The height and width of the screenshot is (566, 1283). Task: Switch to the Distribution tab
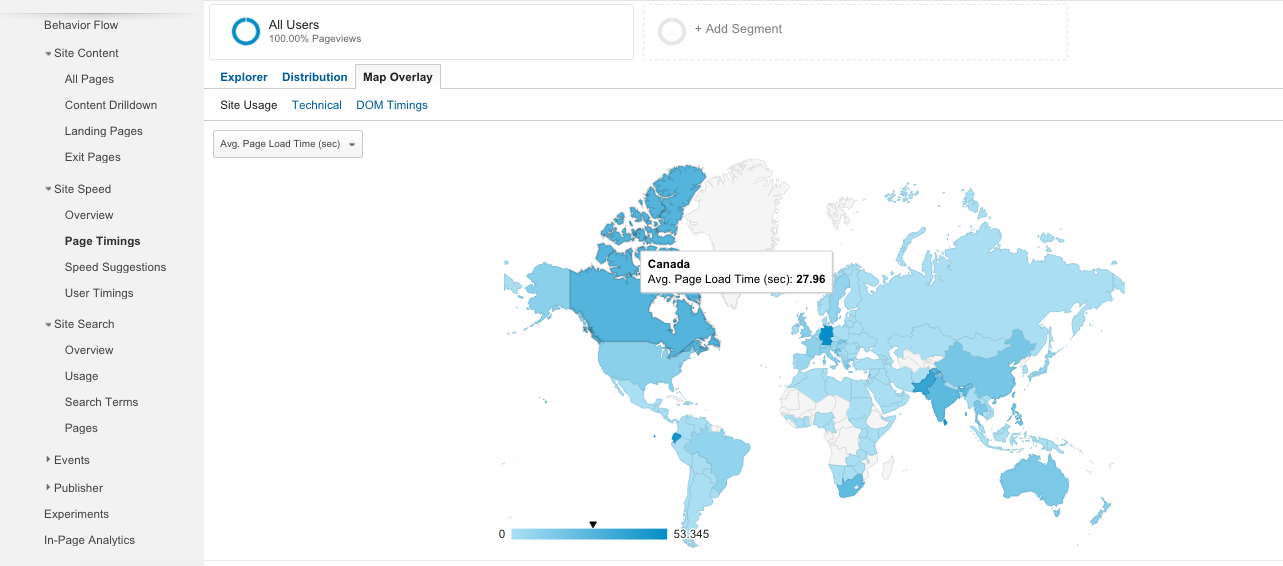[x=315, y=77]
